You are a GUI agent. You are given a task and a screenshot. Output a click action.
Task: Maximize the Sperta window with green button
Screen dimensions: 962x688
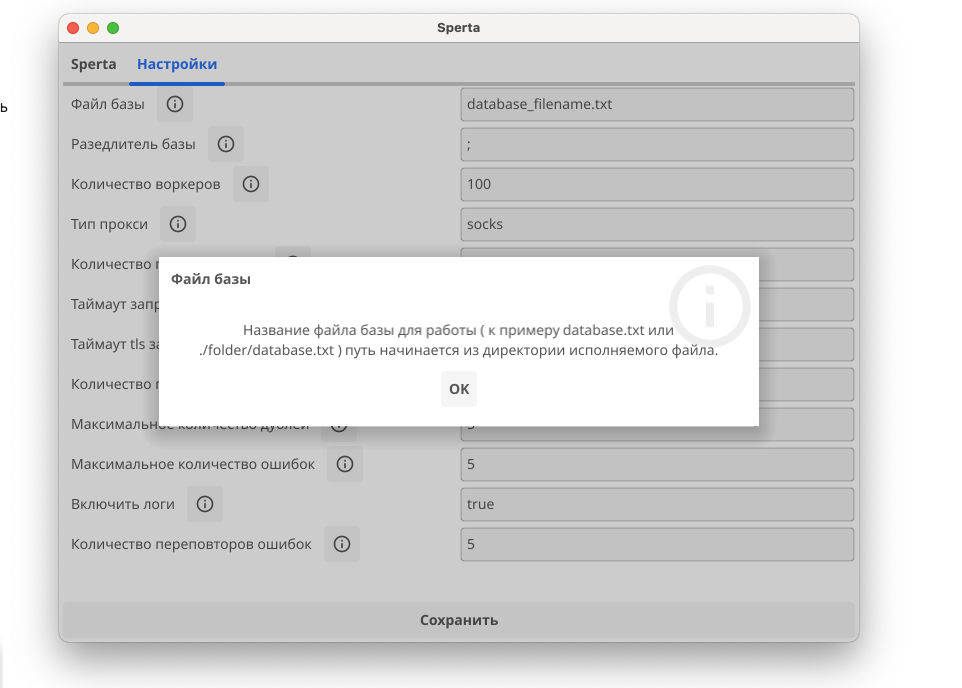[113, 28]
